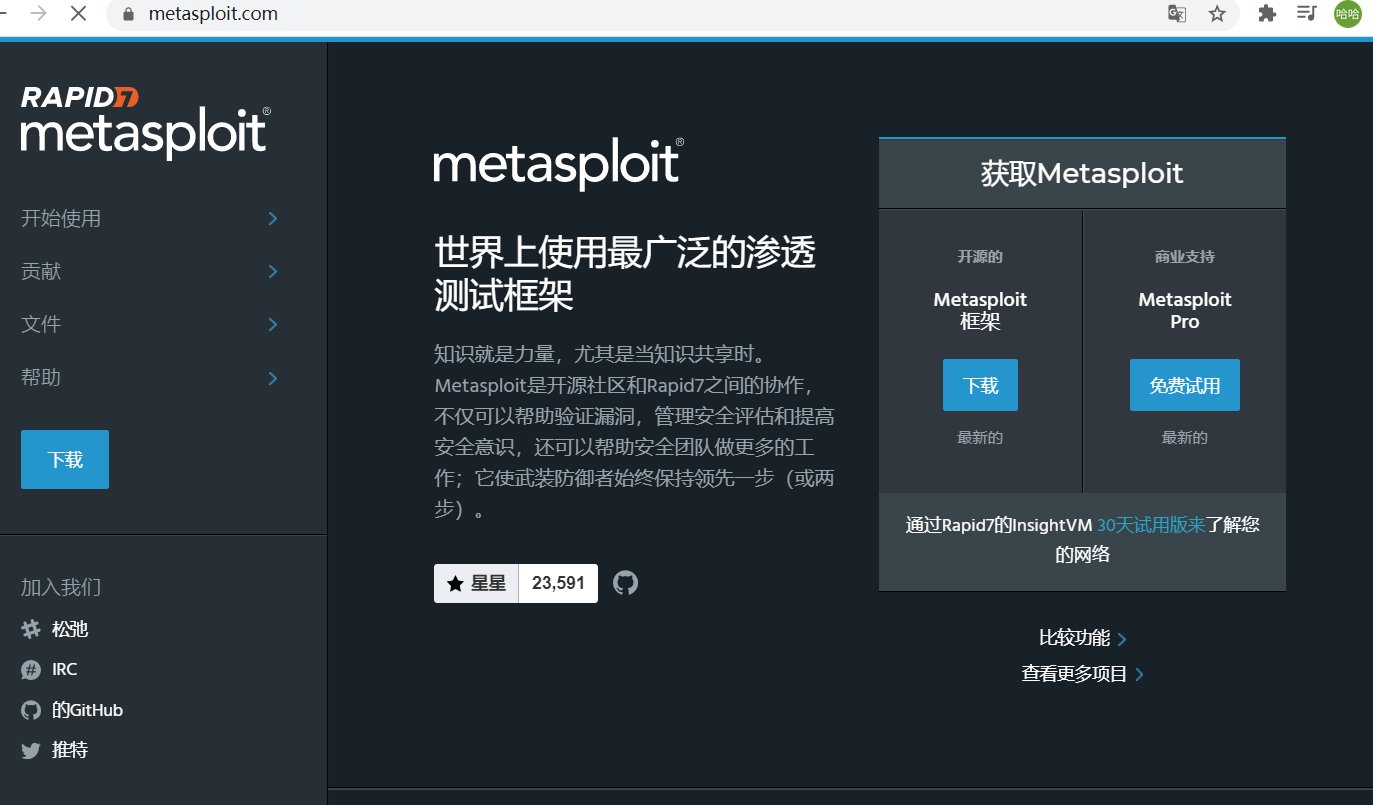This screenshot has height=805, width=1373.
Task: Expand the 开始使用 menu chevron
Action: tap(273, 218)
